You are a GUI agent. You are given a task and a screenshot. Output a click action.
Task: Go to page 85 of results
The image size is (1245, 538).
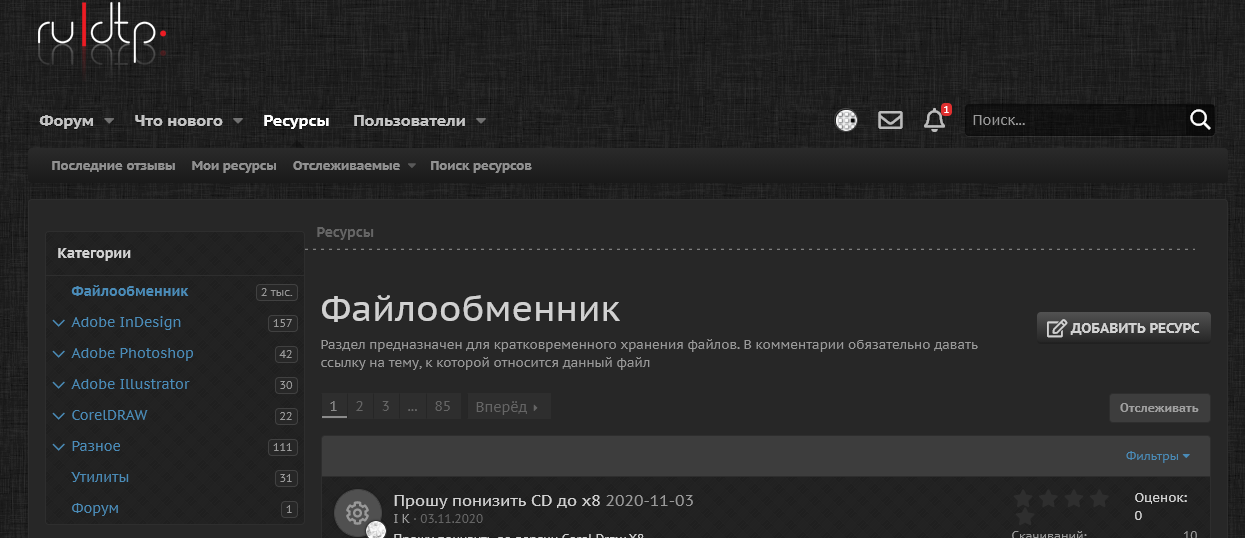click(443, 407)
